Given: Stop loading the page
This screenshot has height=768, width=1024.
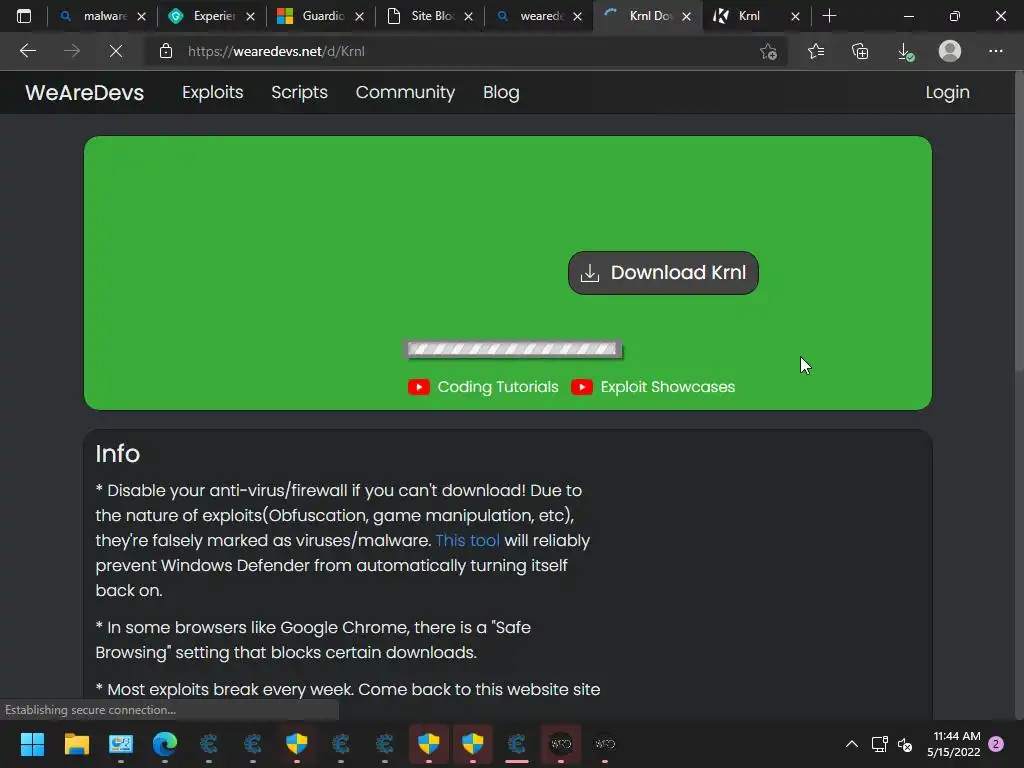Looking at the screenshot, I should coord(116,51).
